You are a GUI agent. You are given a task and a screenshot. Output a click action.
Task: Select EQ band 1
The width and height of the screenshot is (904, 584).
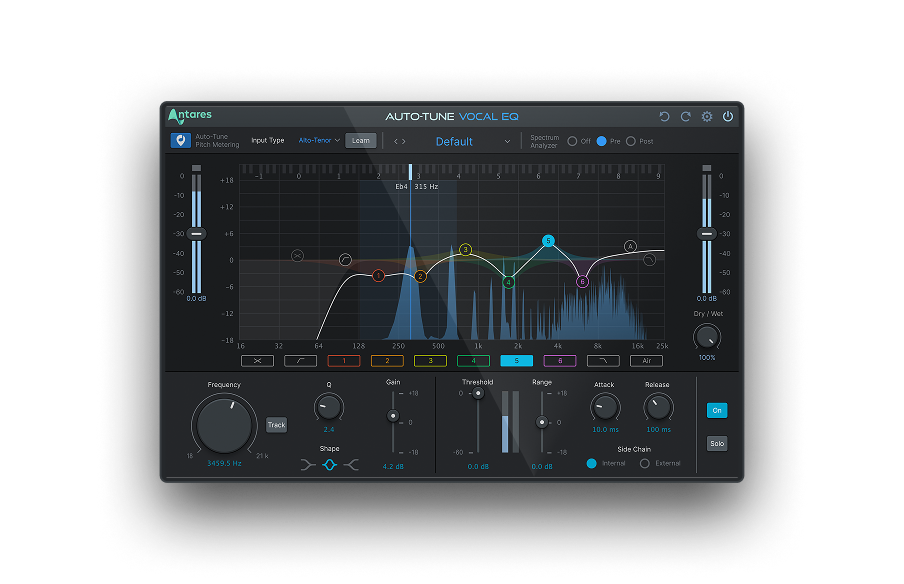(344, 361)
